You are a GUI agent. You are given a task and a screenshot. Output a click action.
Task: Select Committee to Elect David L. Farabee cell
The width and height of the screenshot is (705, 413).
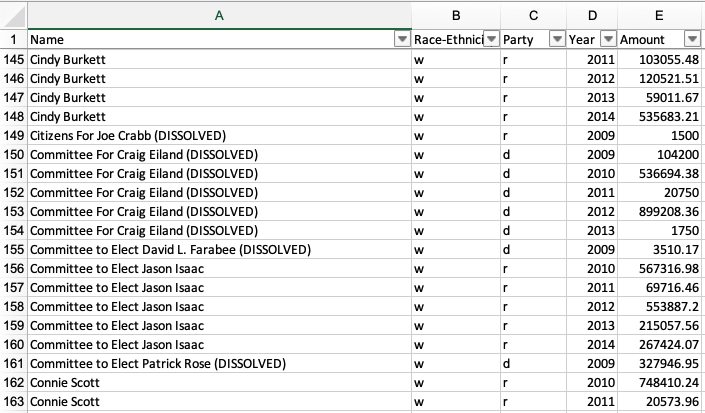[x=219, y=249]
